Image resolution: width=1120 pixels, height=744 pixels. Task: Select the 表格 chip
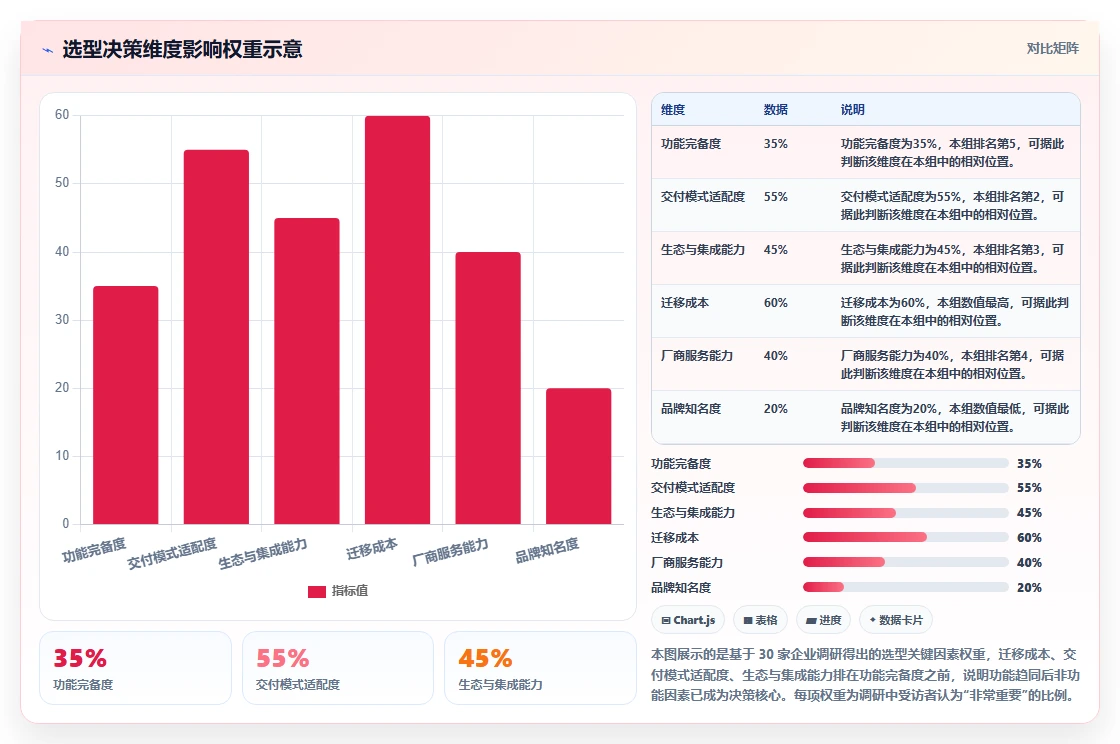pyautogui.click(x=760, y=620)
